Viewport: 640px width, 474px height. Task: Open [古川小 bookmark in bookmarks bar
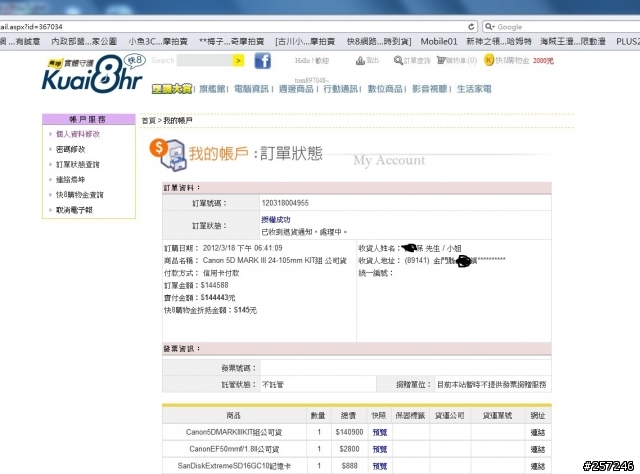(x=305, y=41)
